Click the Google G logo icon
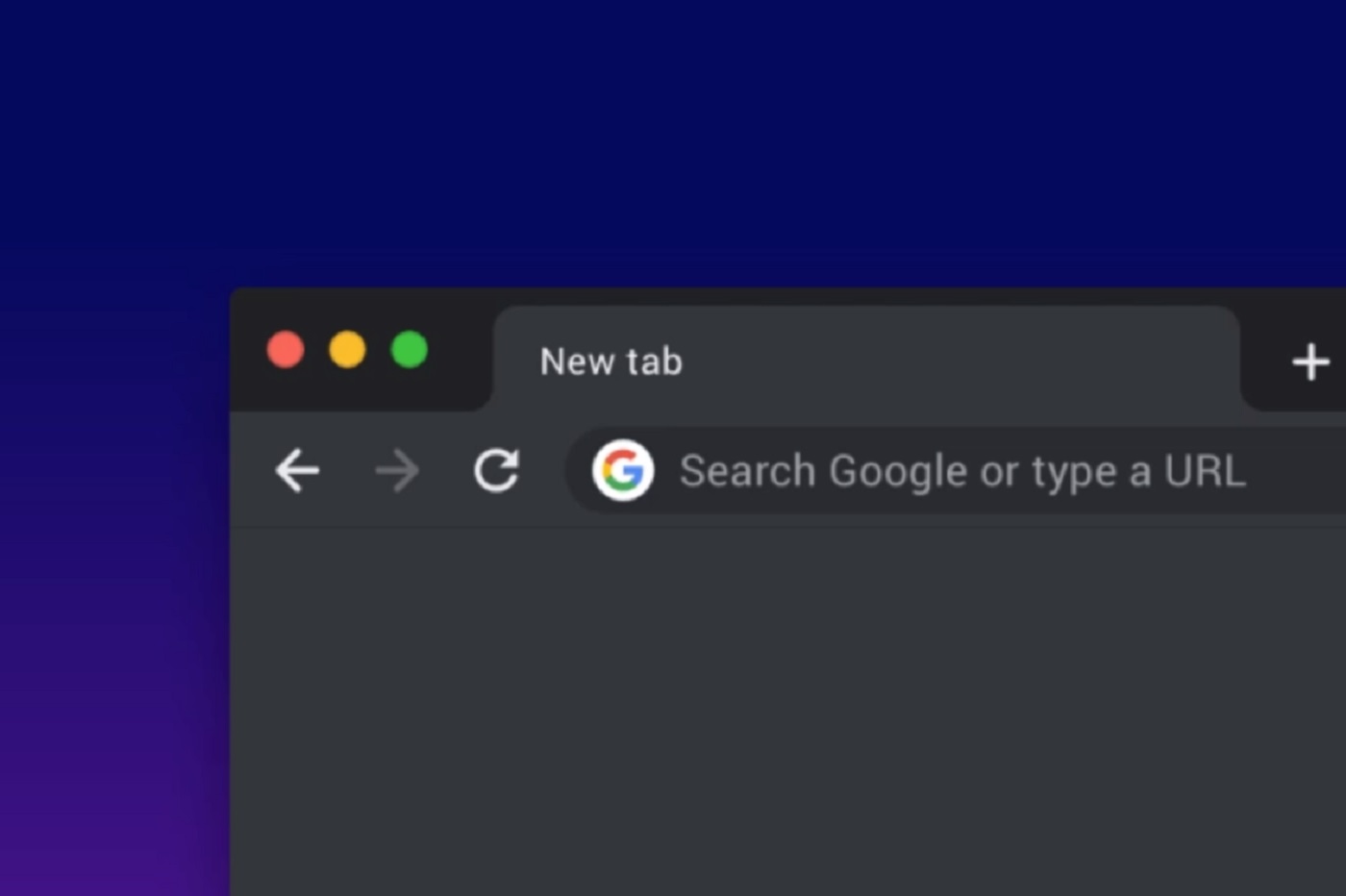The height and width of the screenshot is (896, 1346). [623, 470]
